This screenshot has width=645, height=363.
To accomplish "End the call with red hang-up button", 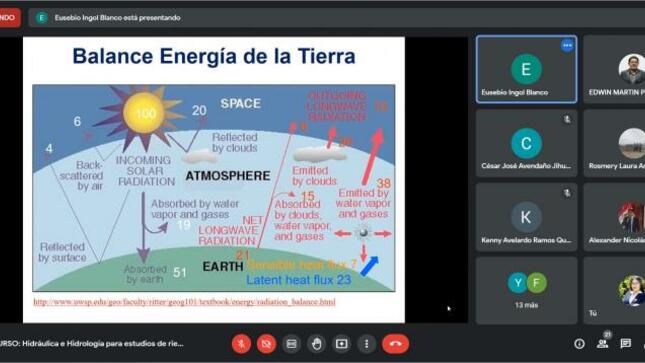I will [x=396, y=344].
